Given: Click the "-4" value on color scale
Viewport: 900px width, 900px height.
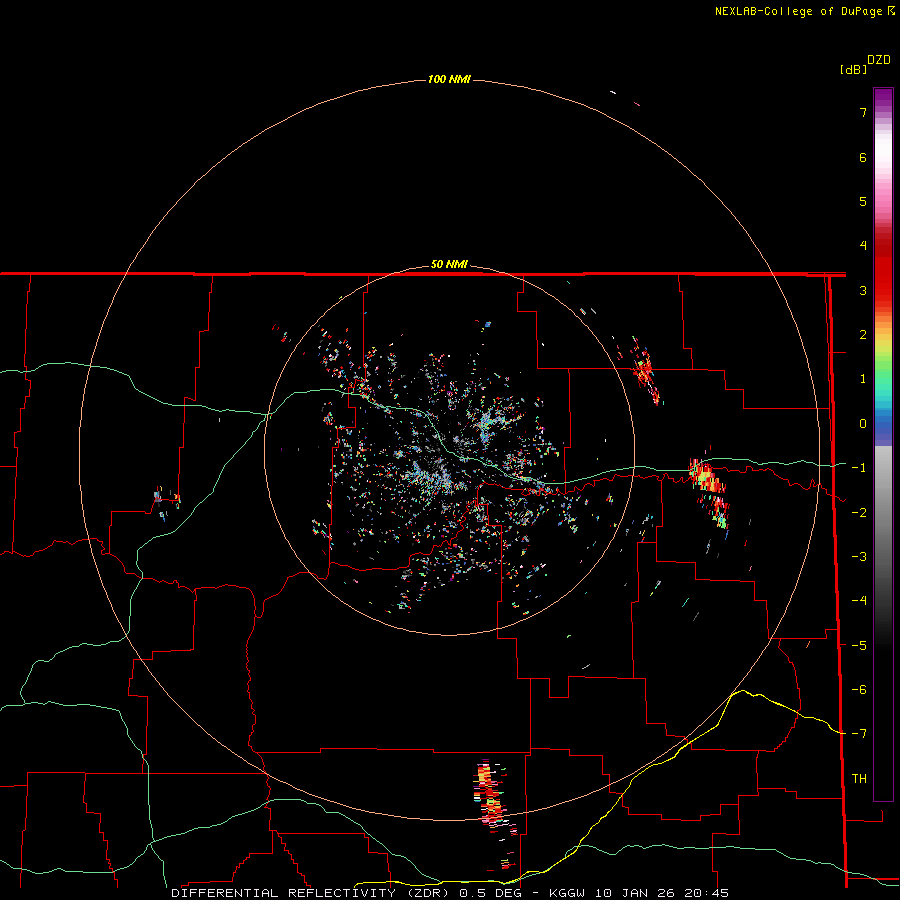Looking at the screenshot, I should click(x=859, y=601).
